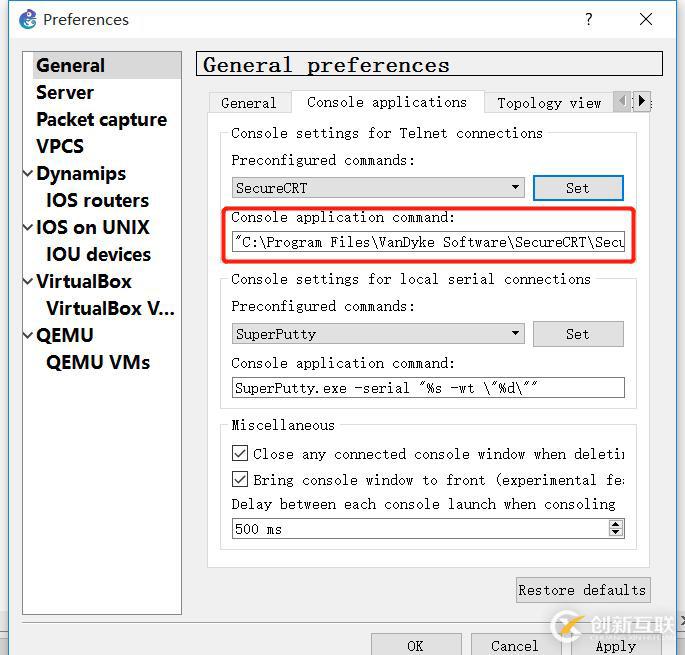The height and width of the screenshot is (655, 685).
Task: Click into the Telnet console application command field
Action: click(x=428, y=242)
